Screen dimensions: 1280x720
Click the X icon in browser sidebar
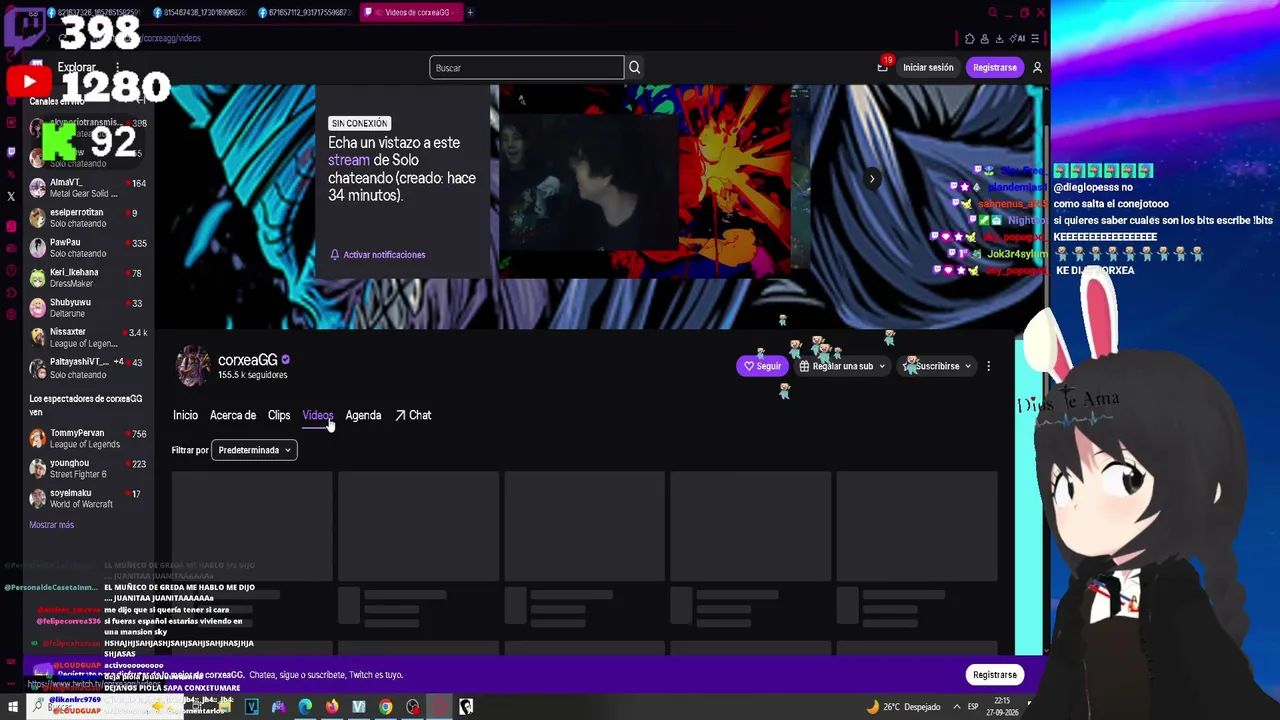pyautogui.click(x=11, y=197)
